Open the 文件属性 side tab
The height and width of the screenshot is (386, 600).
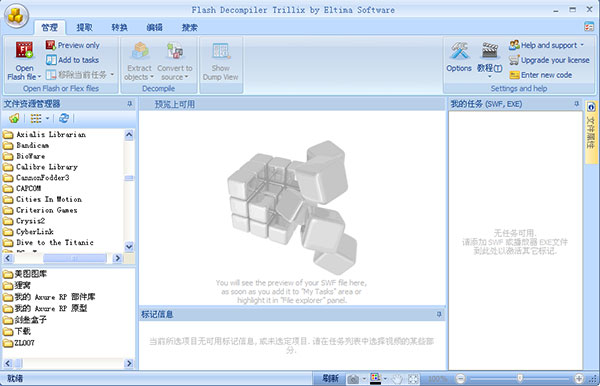coord(591,131)
